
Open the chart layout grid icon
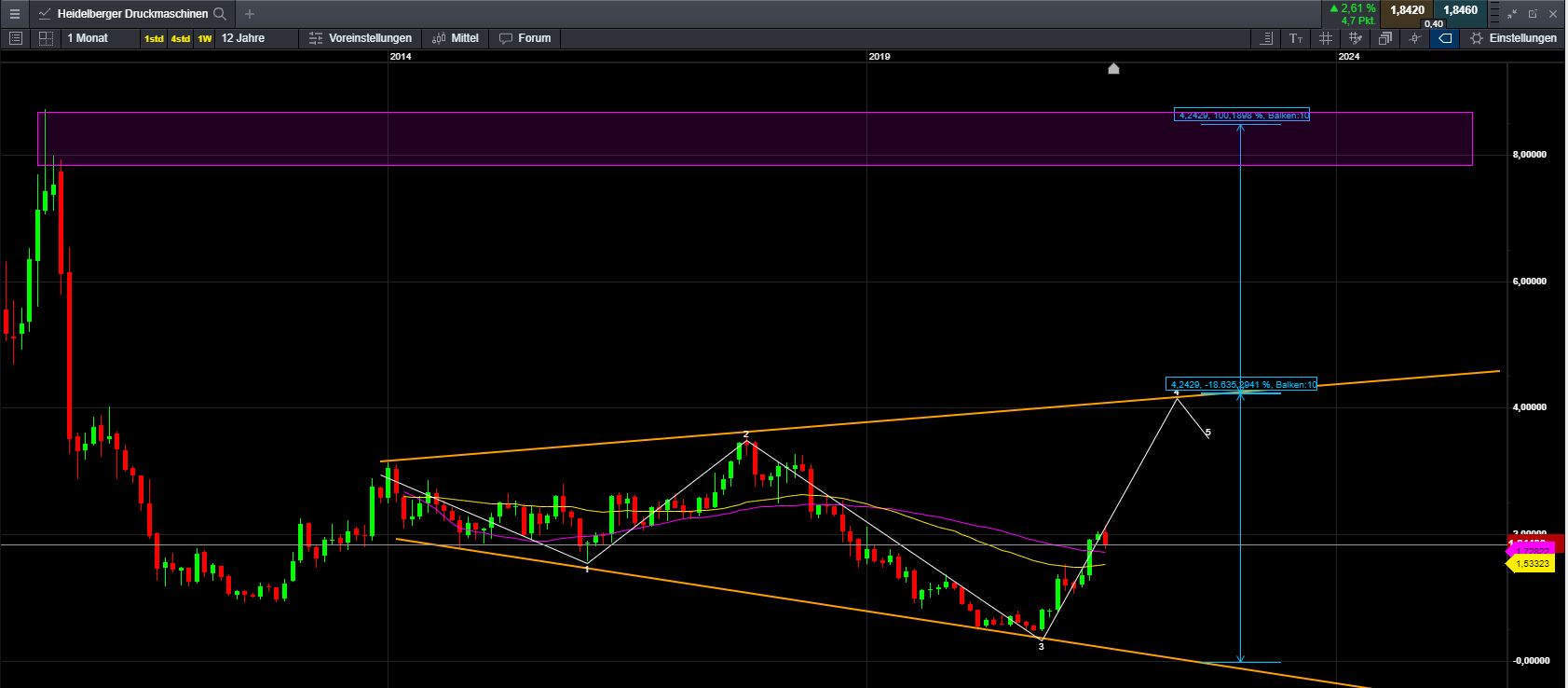pyautogui.click(x=45, y=38)
